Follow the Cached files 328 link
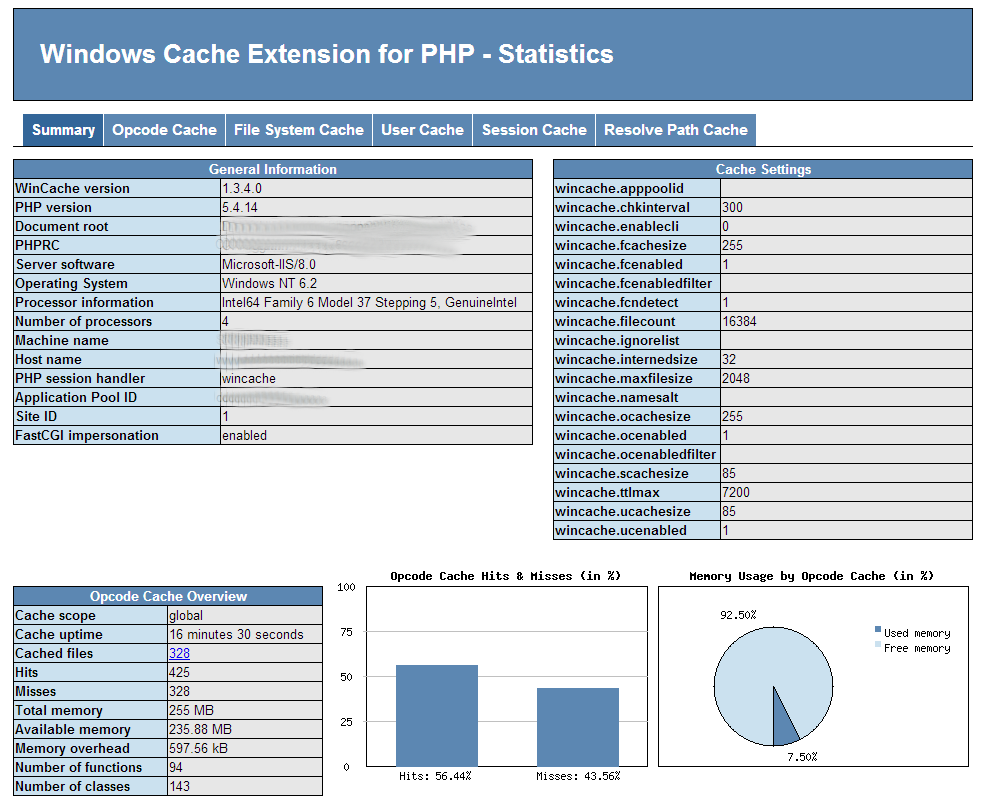This screenshot has height=811, width=991. coord(179,654)
